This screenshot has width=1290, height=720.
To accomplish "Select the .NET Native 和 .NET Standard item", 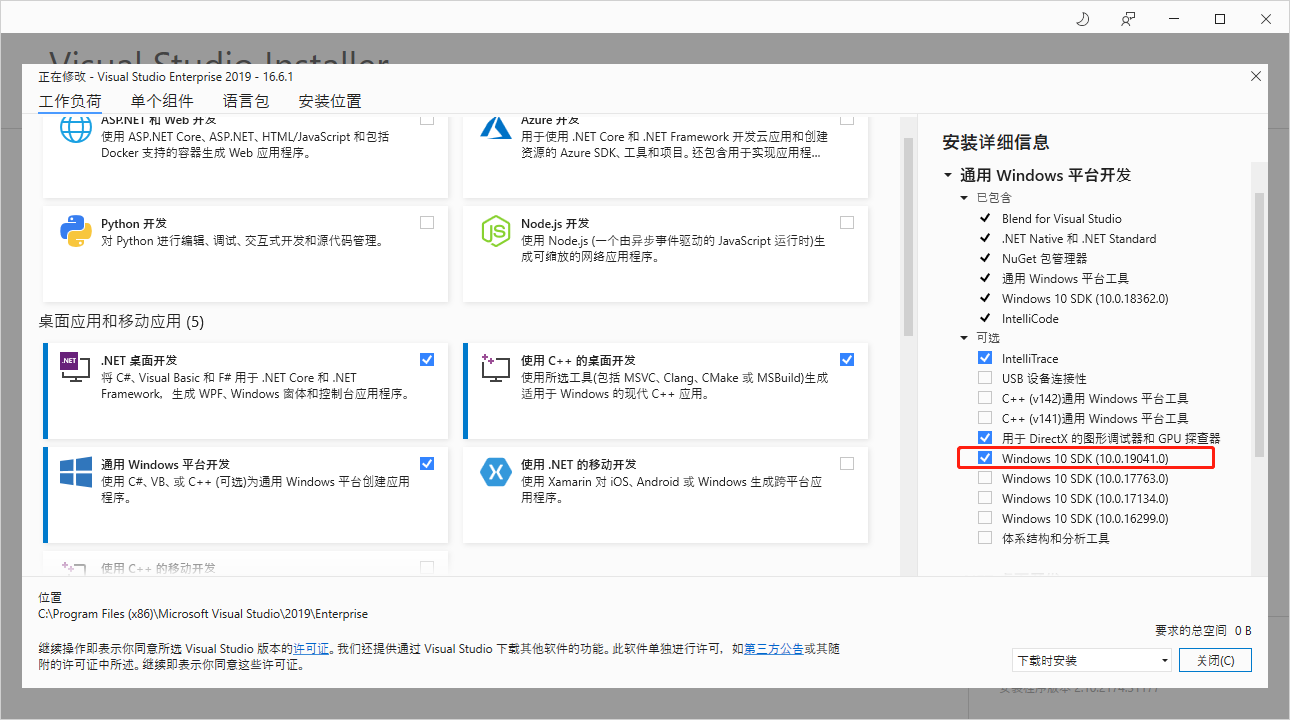I will point(1079,238).
